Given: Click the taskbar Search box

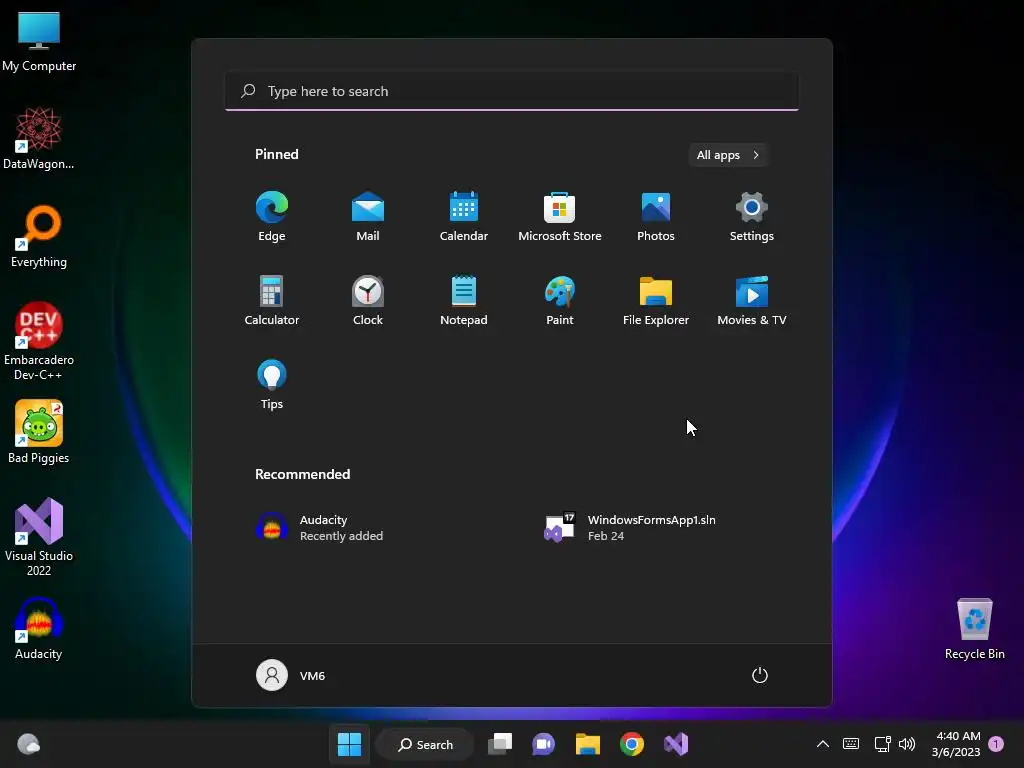Looking at the screenshot, I should pyautogui.click(x=425, y=744).
